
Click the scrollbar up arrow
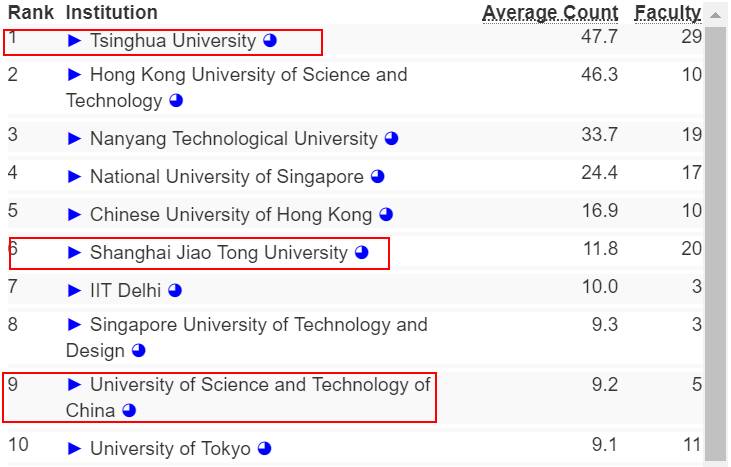click(715, 16)
